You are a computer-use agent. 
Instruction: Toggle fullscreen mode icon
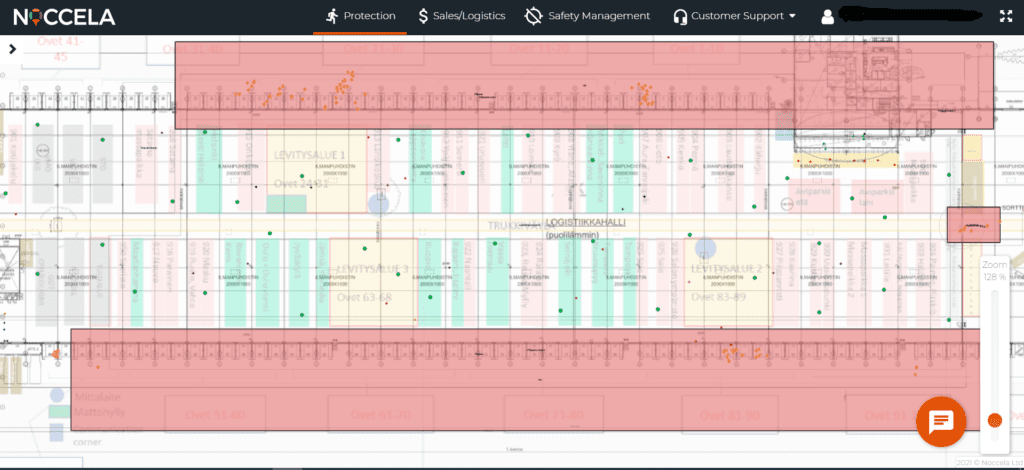(x=1005, y=16)
